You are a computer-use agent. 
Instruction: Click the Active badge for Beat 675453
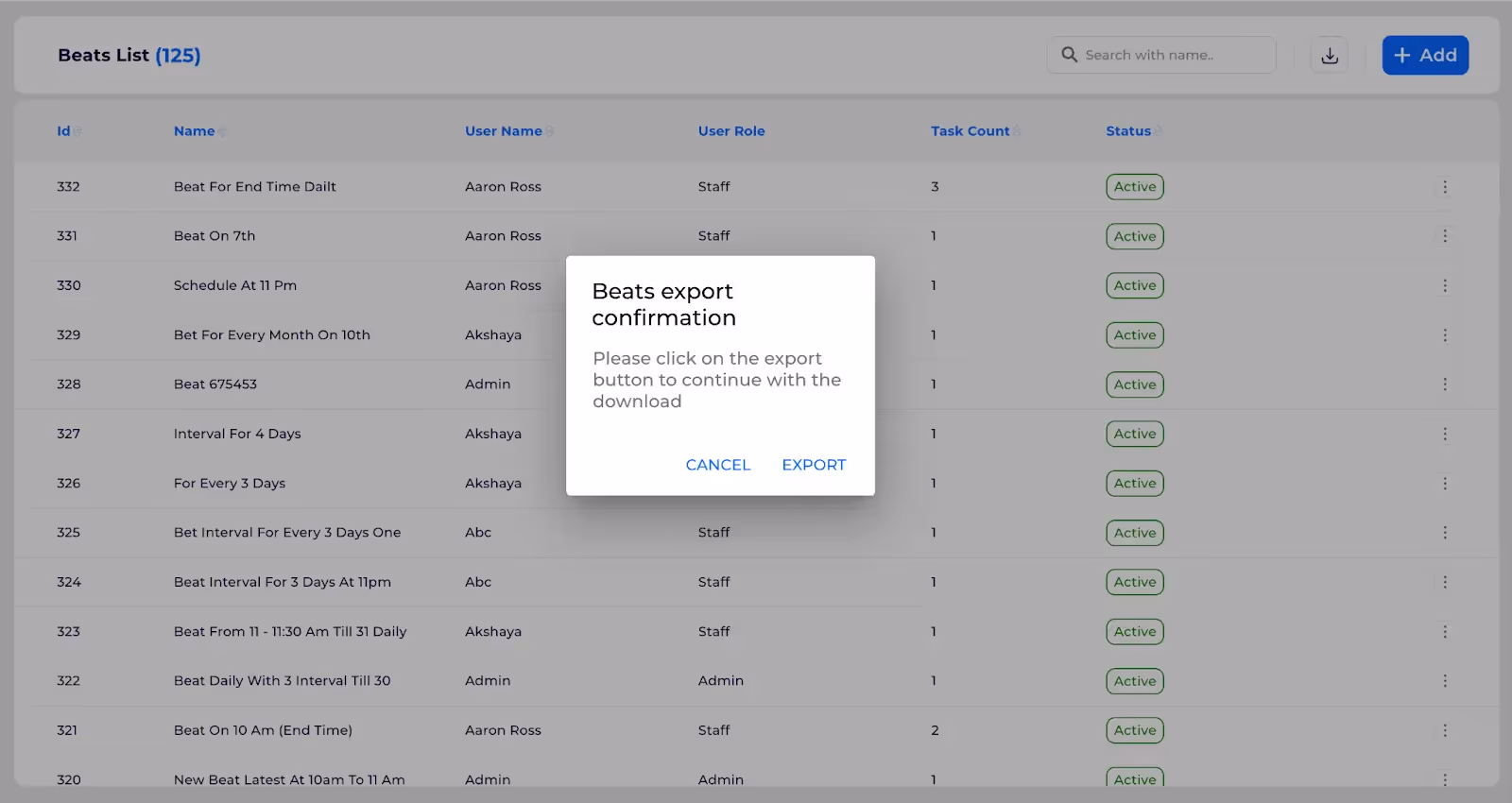coord(1135,384)
